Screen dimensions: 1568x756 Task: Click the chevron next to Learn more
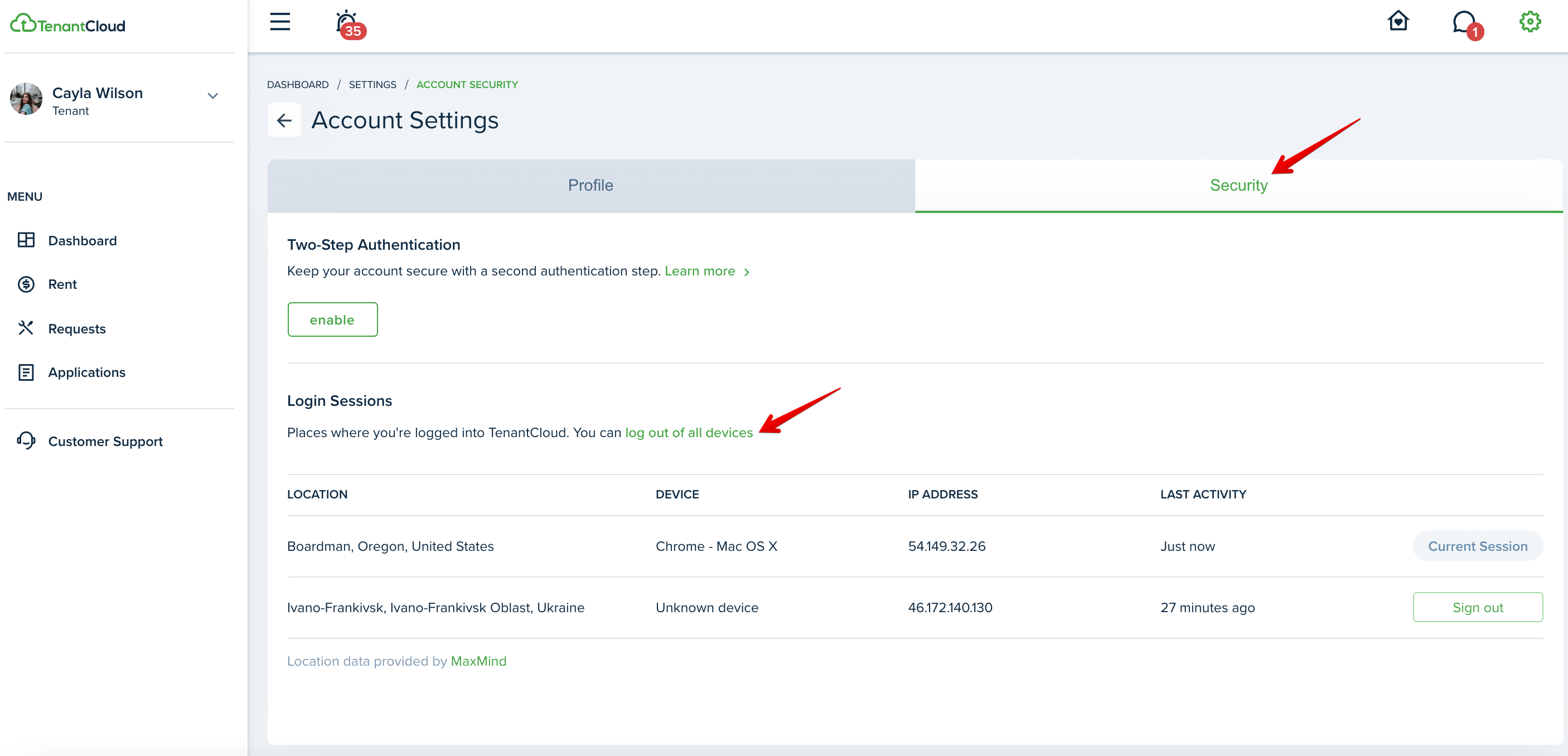pos(746,272)
